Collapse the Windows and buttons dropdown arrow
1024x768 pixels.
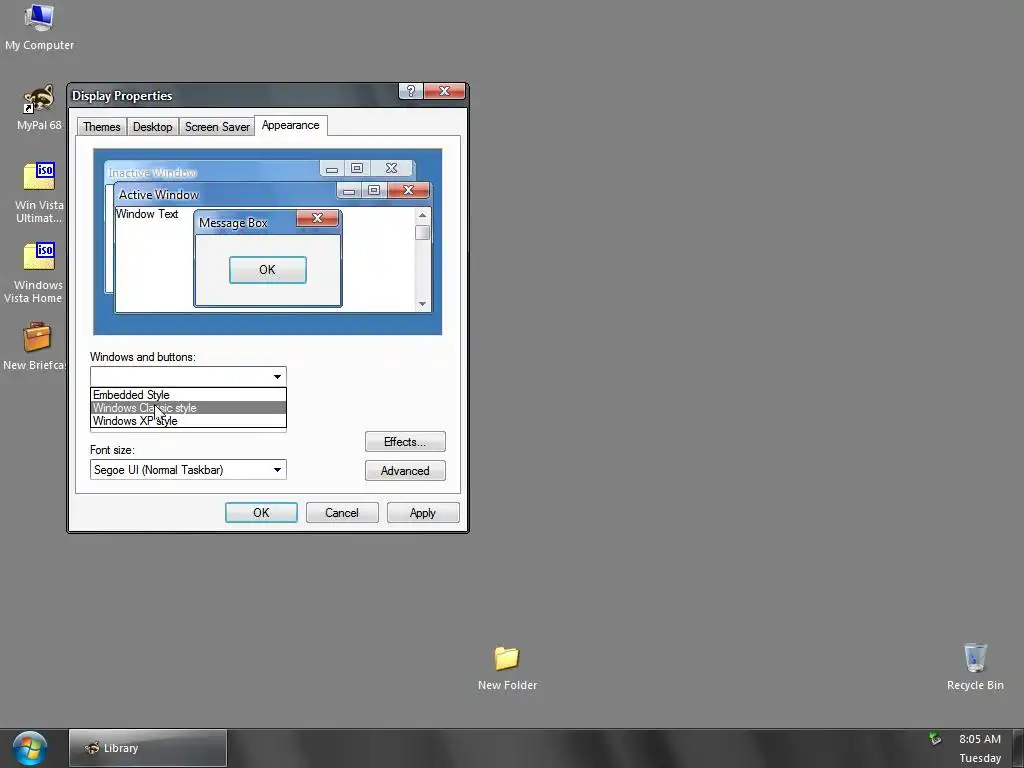point(277,377)
